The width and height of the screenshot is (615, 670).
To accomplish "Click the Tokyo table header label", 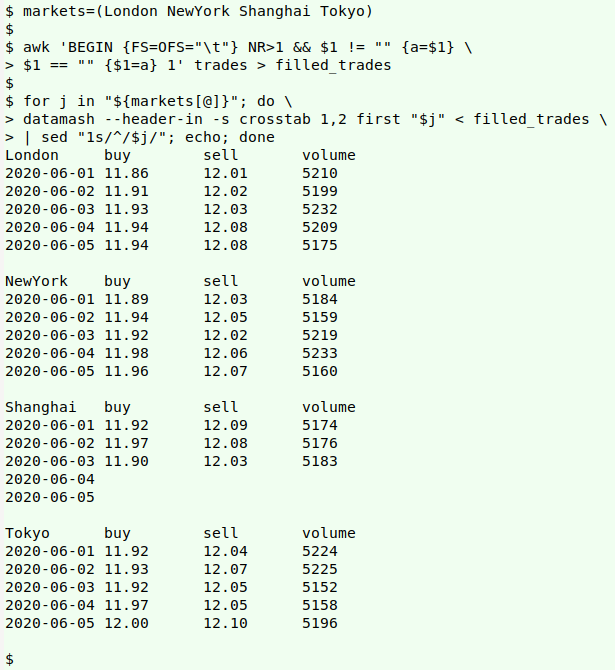I will [27, 534].
